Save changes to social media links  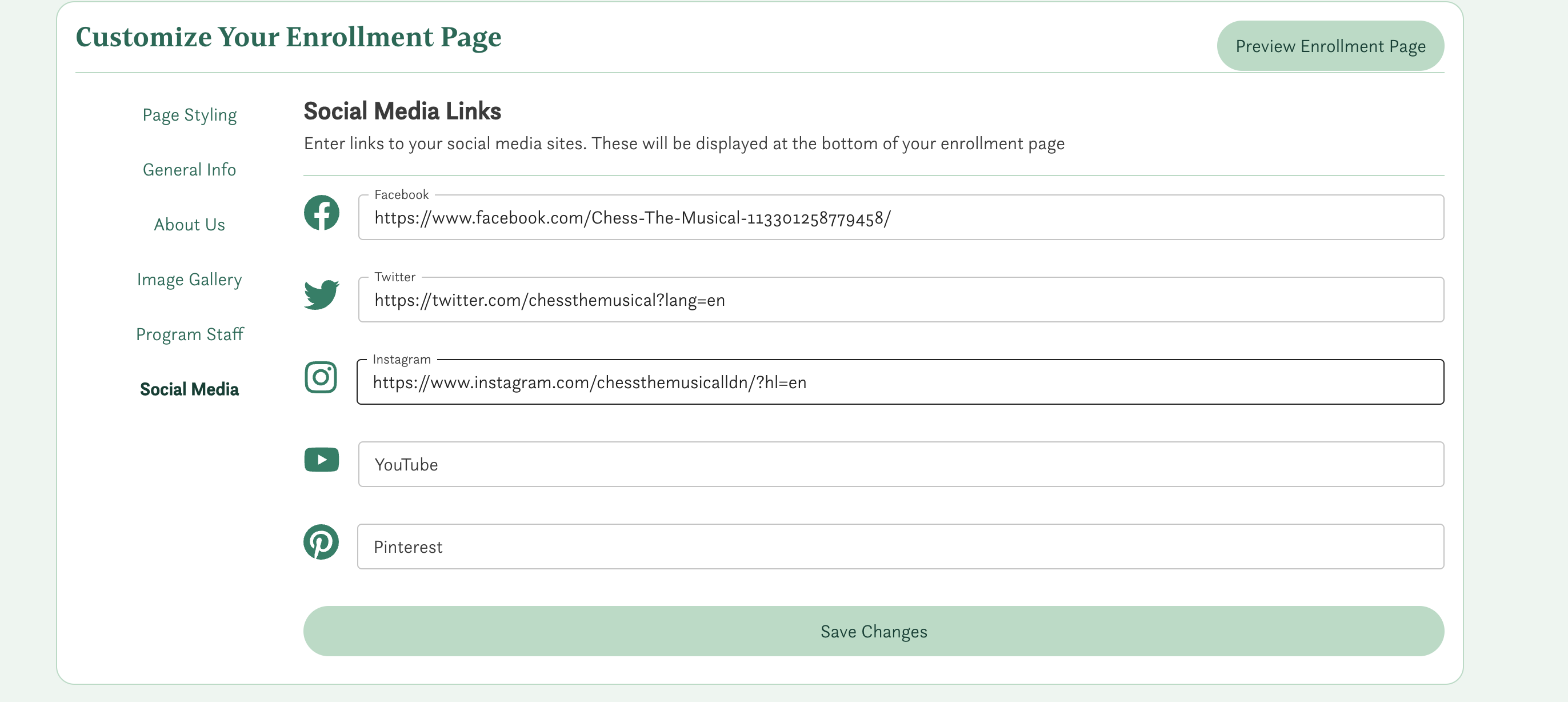pos(874,631)
